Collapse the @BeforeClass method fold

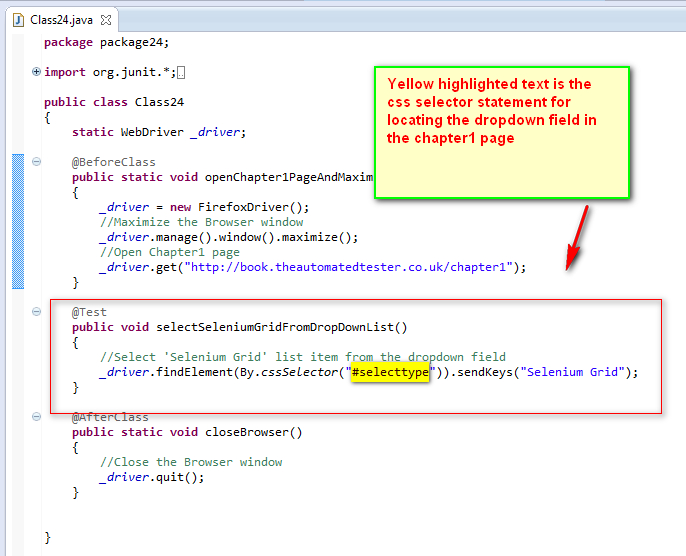pos(37,162)
